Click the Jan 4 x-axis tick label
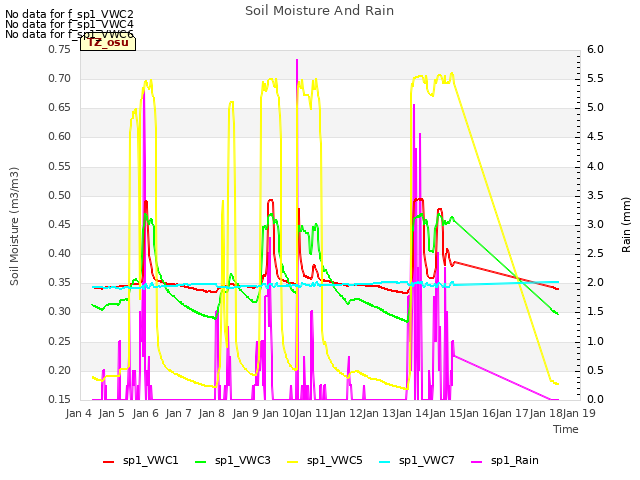This screenshot has height=480, width=640. point(78,413)
